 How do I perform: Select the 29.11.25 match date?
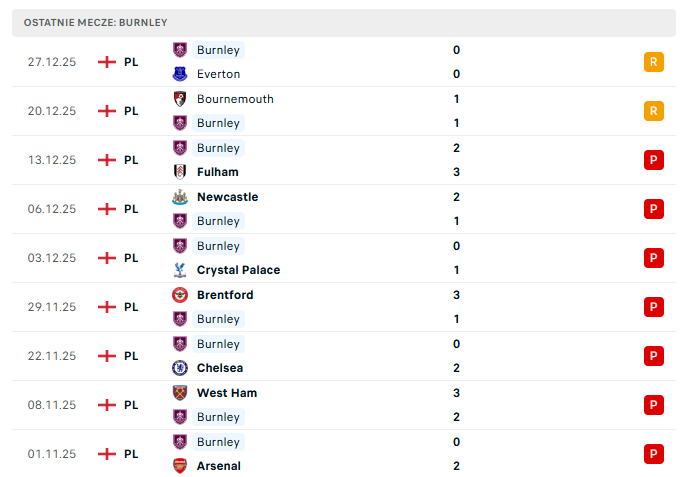52,307
